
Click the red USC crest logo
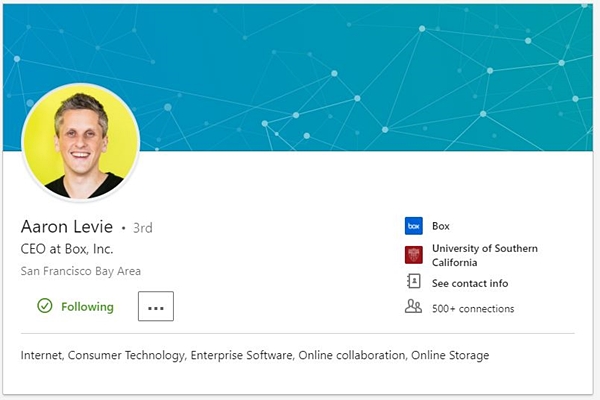point(414,255)
